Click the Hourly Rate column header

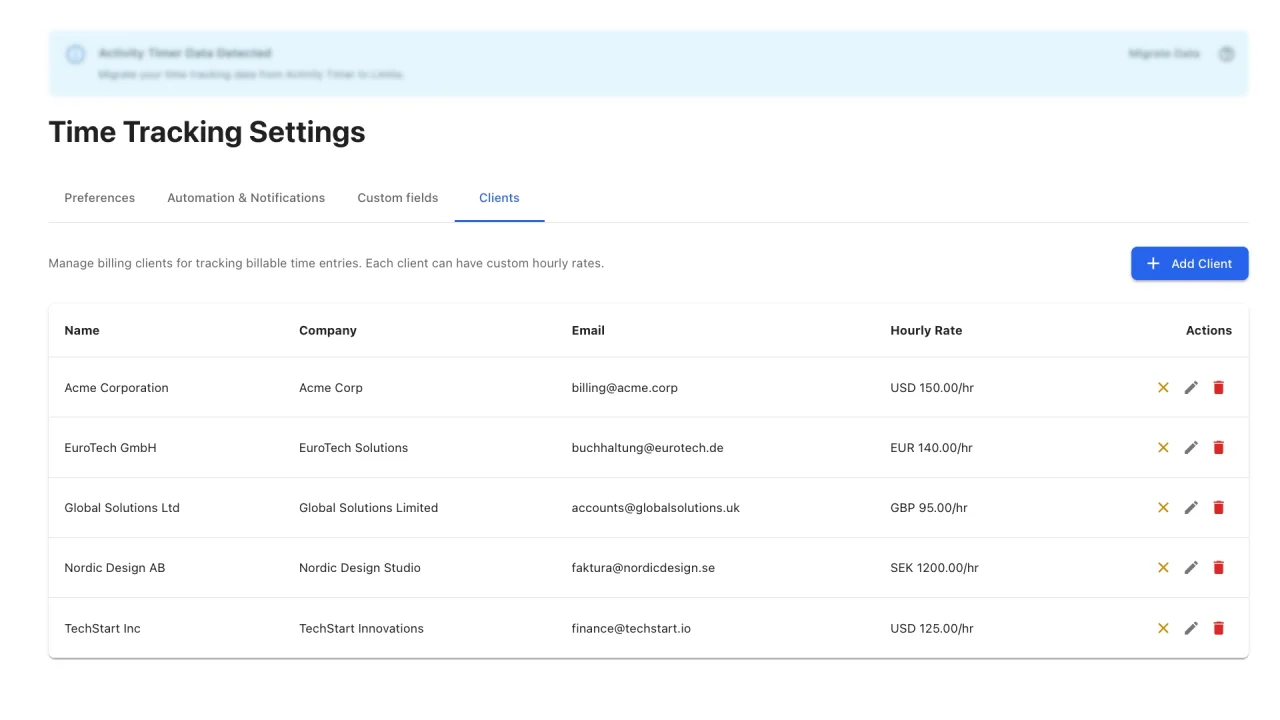[x=926, y=330]
